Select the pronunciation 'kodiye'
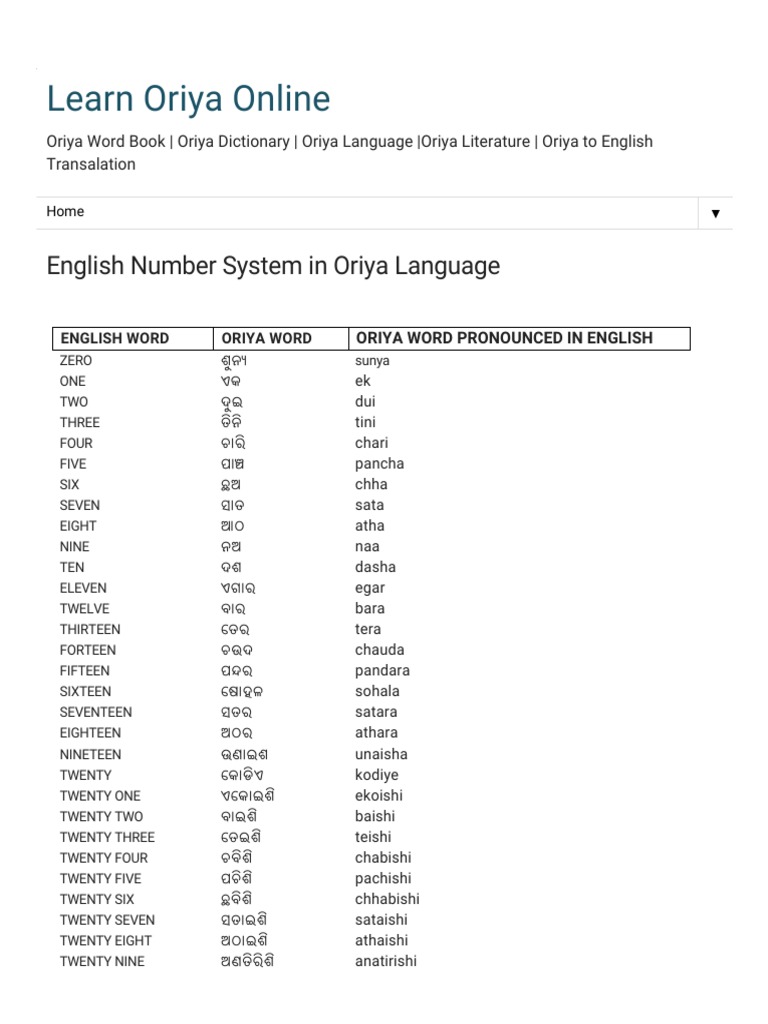 coord(377,775)
